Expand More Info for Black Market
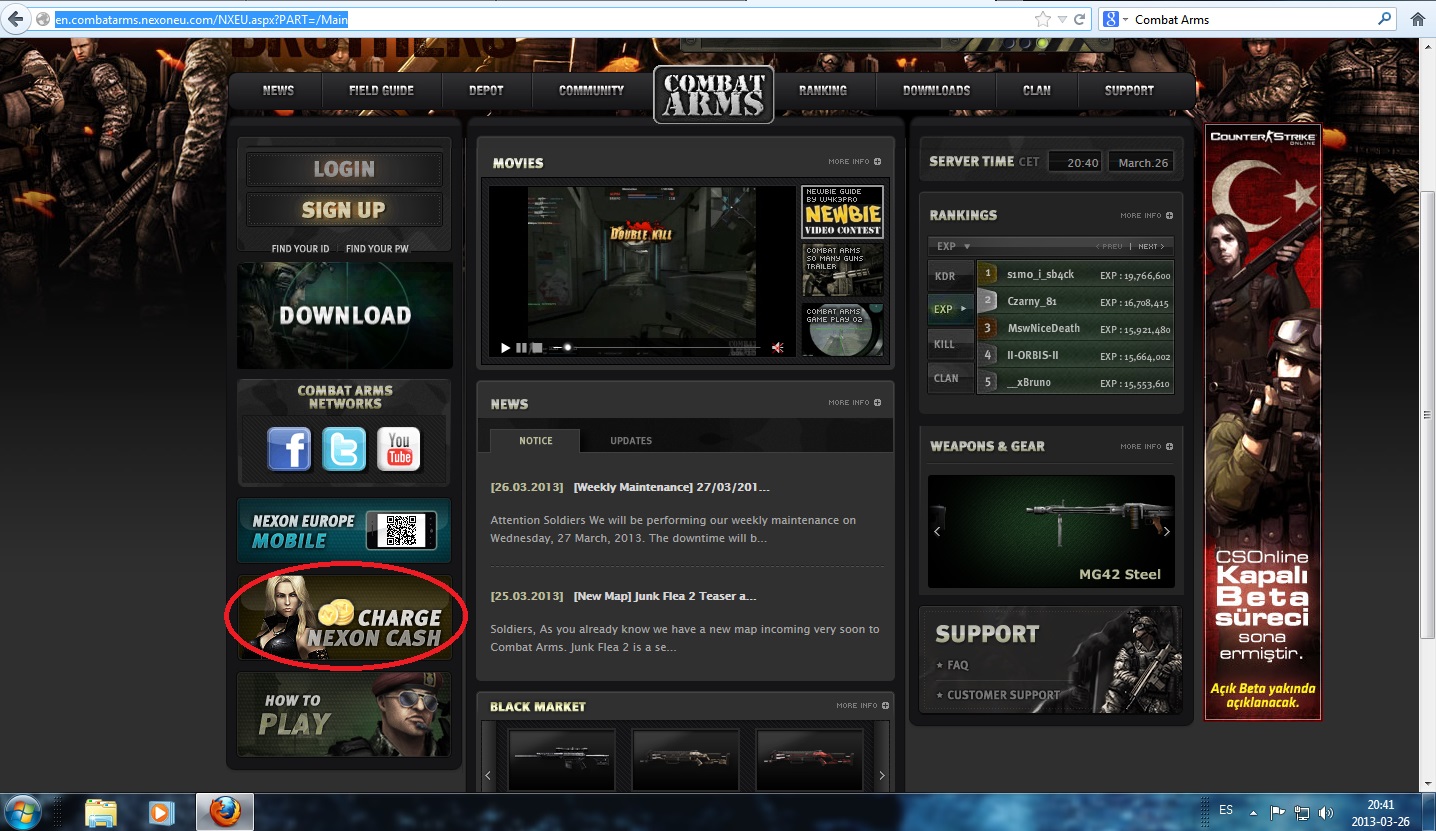1436x831 pixels. click(x=862, y=706)
